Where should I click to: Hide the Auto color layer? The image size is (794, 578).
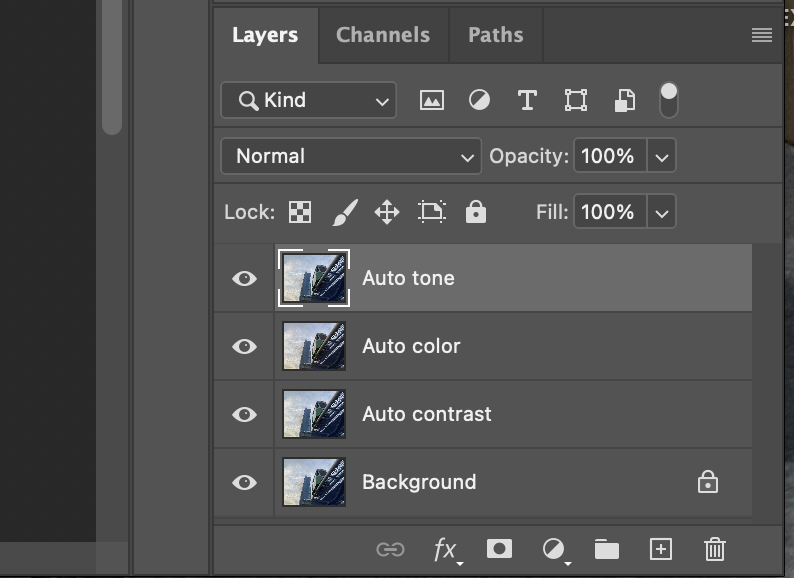[244, 346]
